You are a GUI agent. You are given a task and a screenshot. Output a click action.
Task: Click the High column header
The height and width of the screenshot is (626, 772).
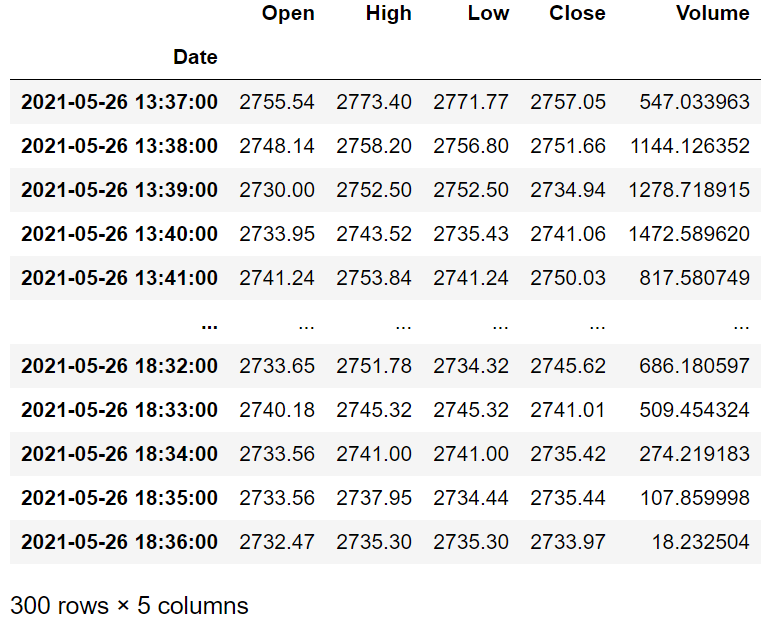[388, 13]
